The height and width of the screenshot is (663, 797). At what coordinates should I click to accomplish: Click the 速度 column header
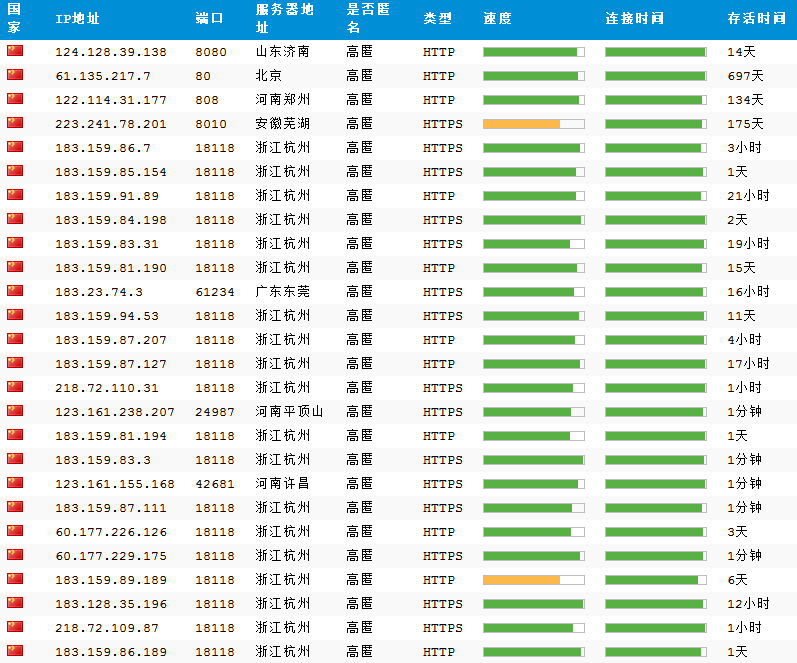point(497,19)
